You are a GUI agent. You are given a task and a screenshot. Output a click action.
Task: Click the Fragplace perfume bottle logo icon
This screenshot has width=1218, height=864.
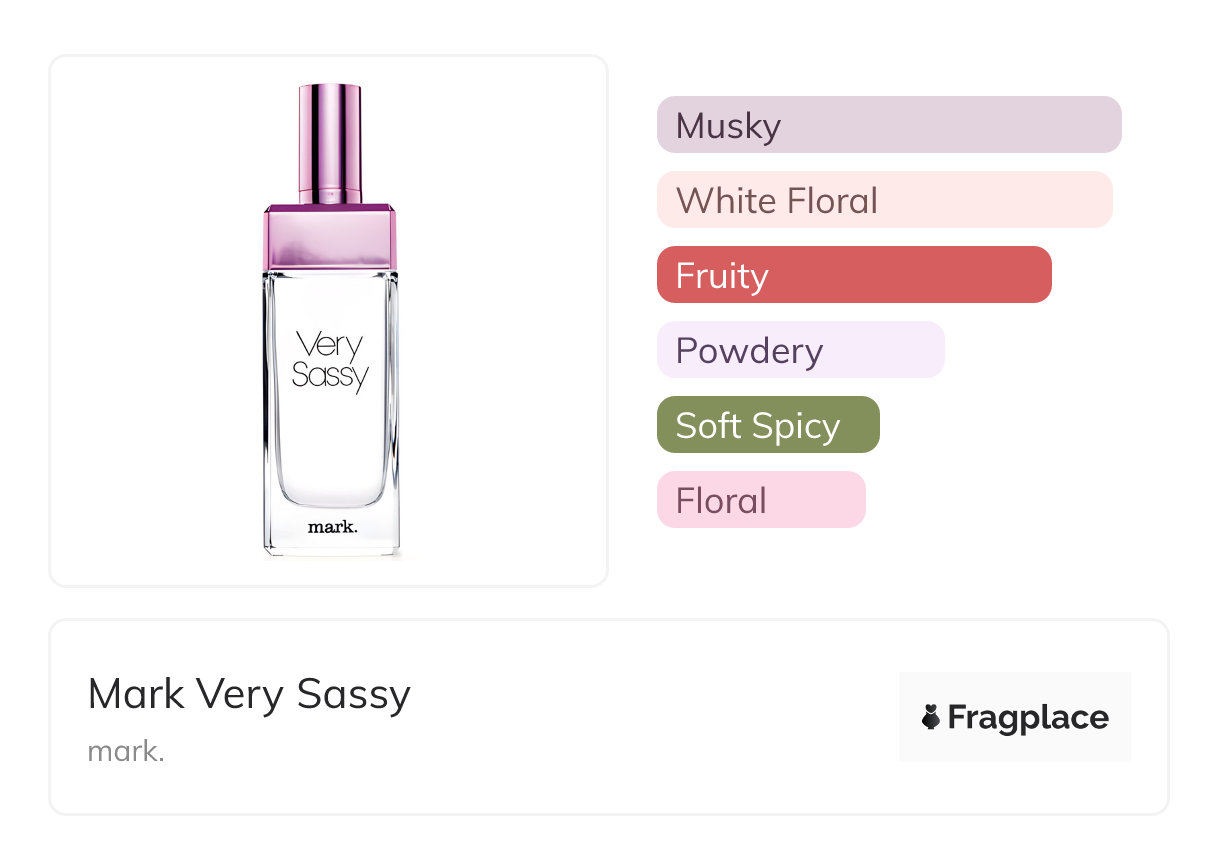931,717
